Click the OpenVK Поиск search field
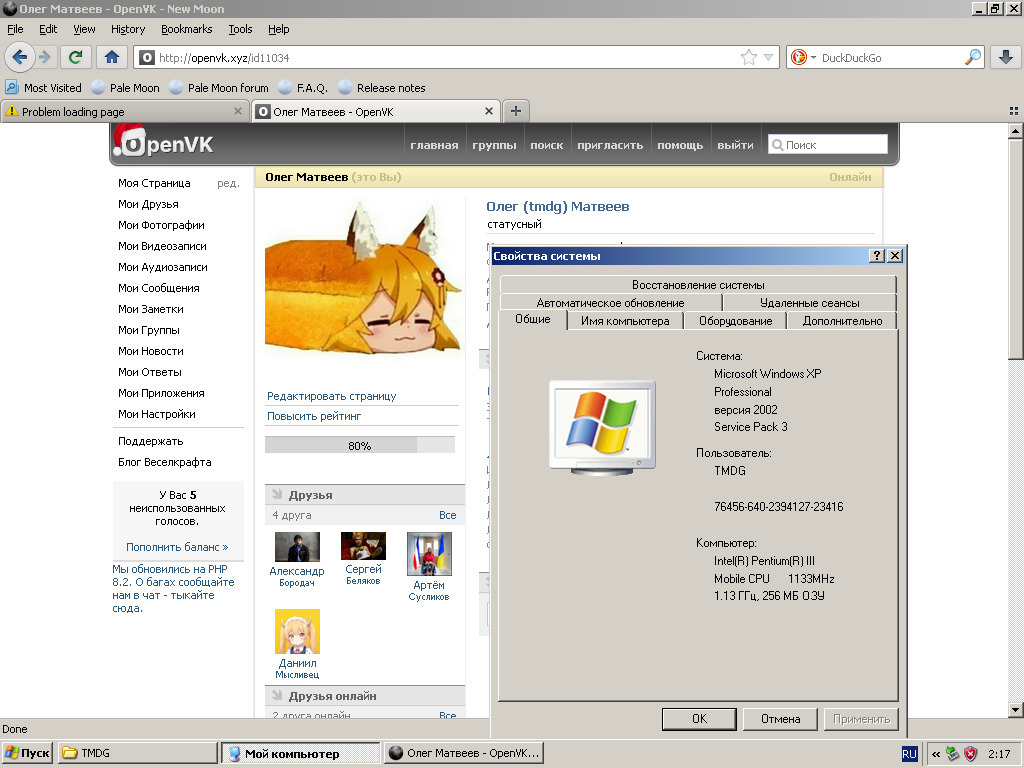 828,145
